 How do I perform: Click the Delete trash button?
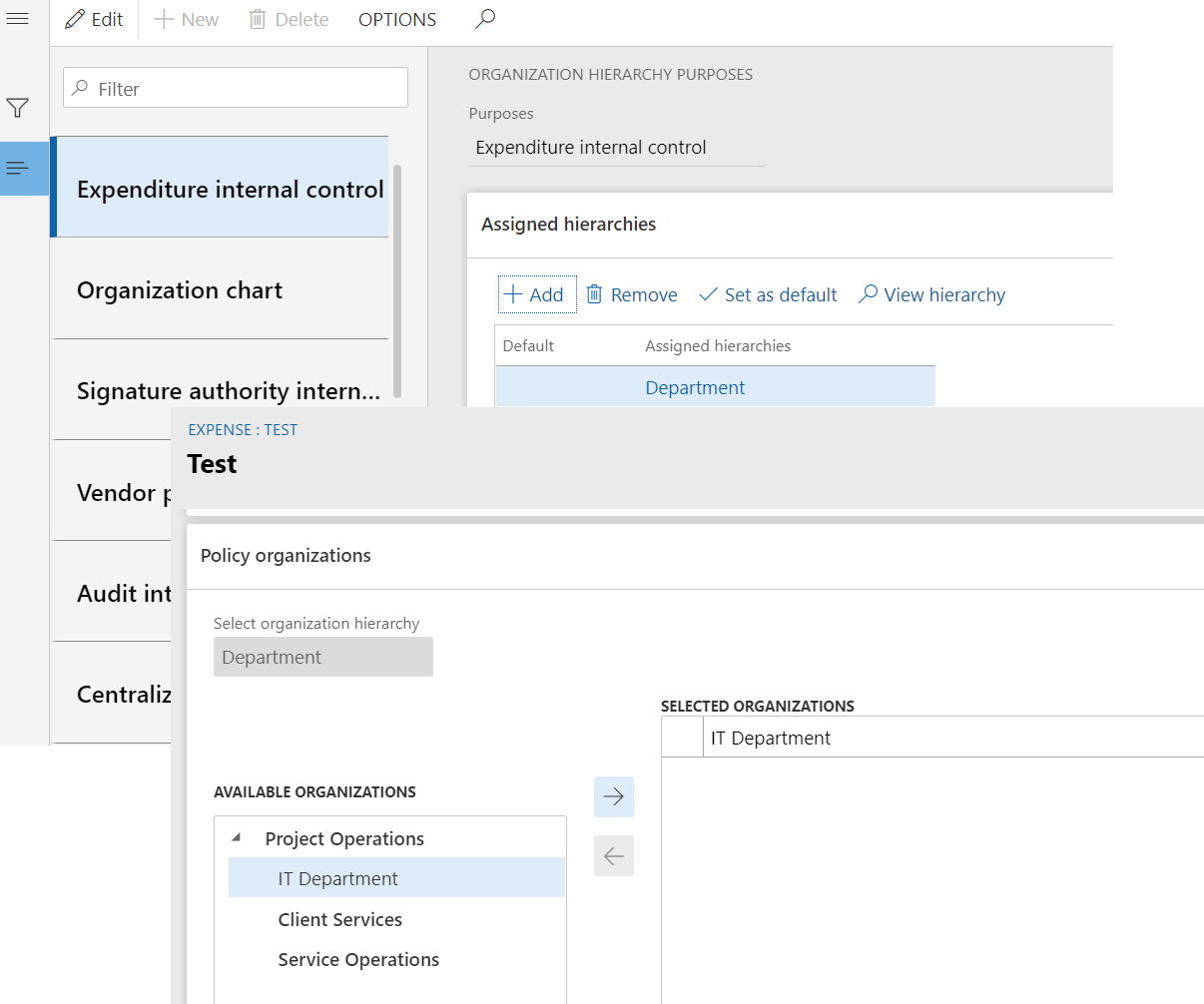289,19
